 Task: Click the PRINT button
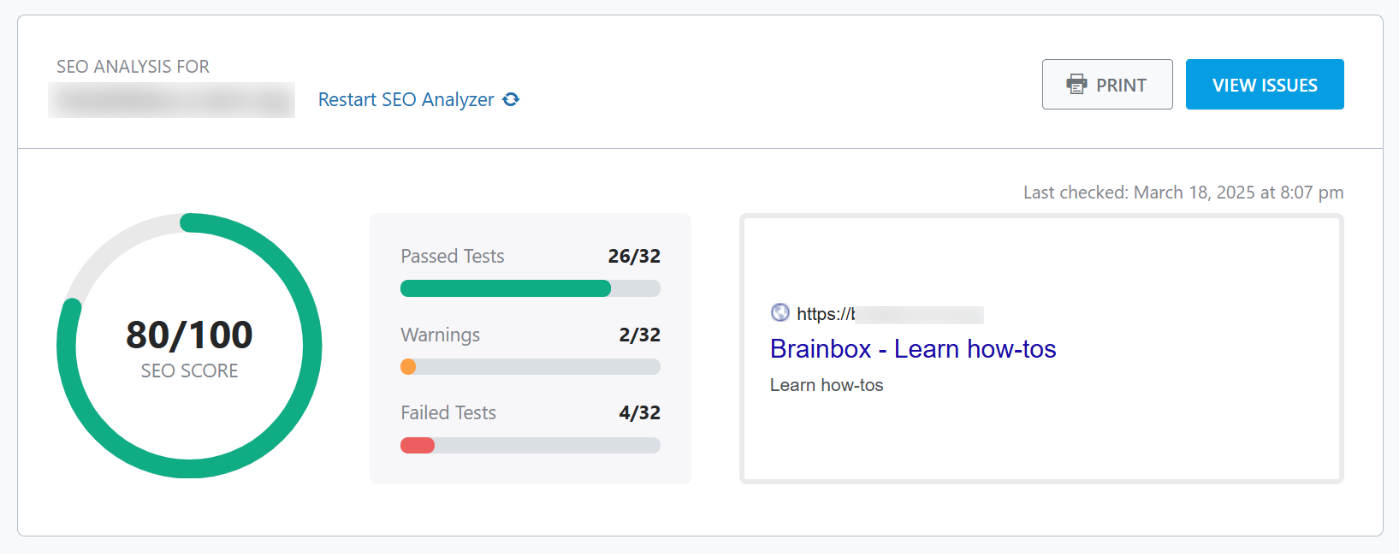(x=1107, y=84)
